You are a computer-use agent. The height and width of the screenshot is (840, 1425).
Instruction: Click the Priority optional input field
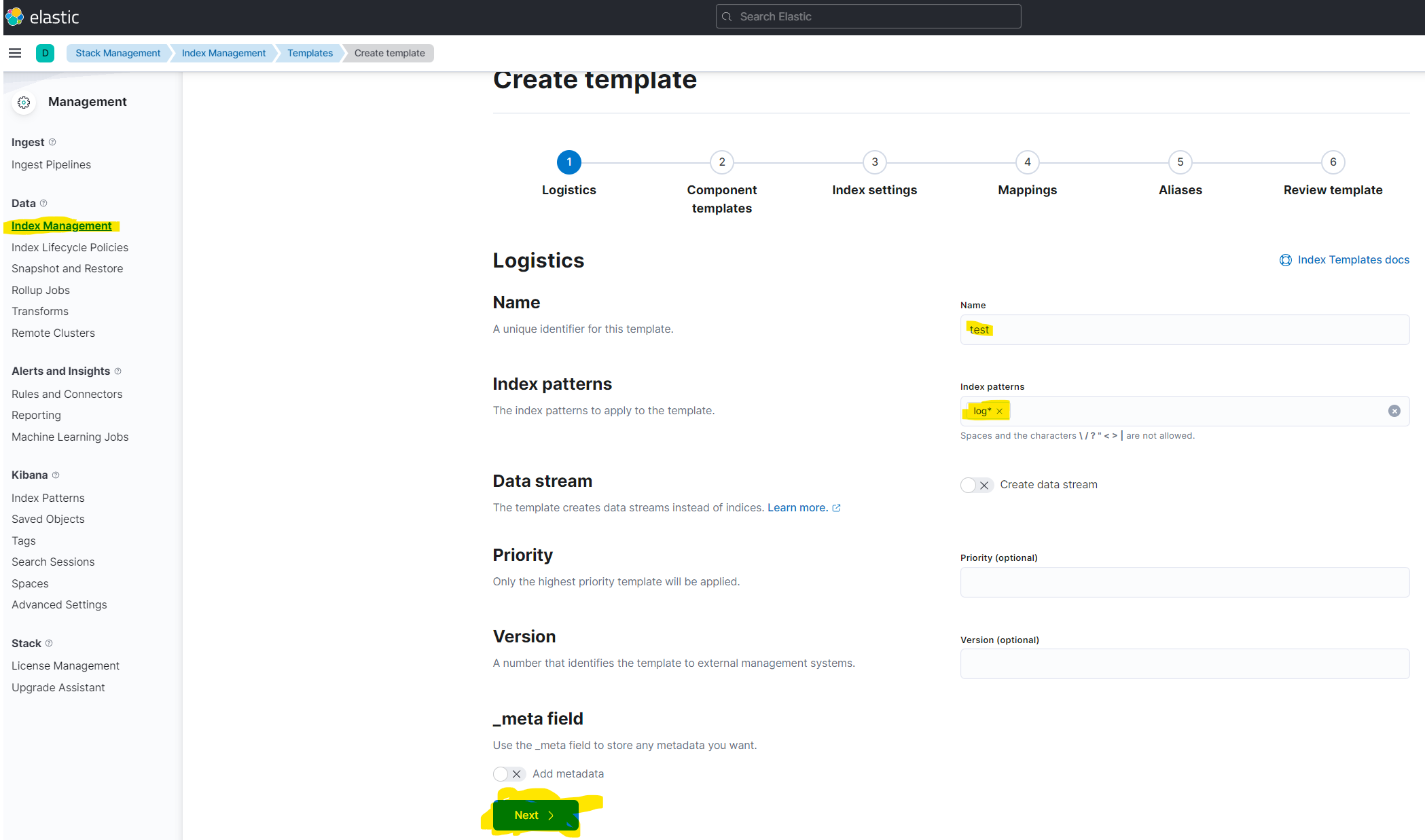tap(1184, 583)
